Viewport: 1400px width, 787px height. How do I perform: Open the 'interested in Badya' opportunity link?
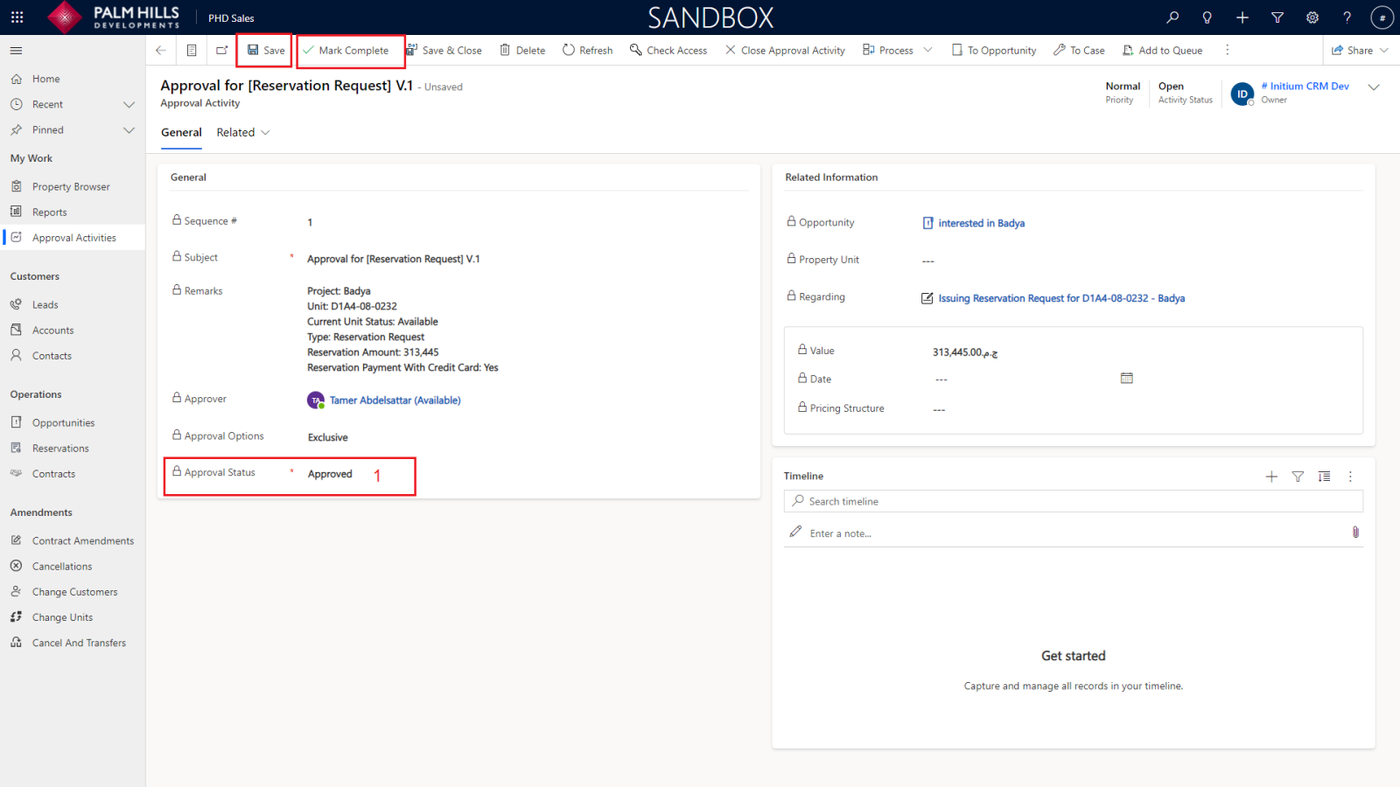point(980,223)
